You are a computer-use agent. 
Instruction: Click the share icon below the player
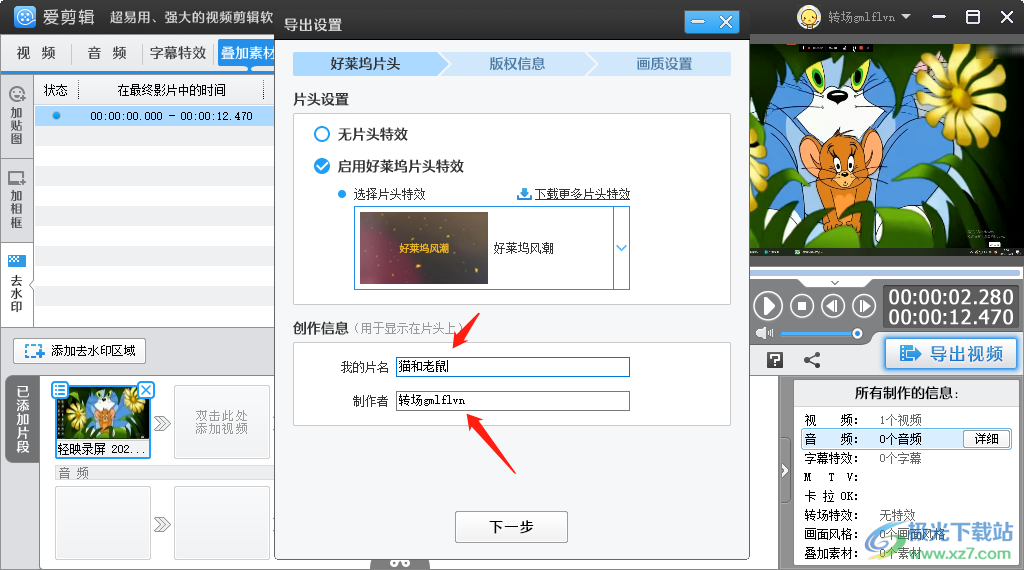[812, 360]
